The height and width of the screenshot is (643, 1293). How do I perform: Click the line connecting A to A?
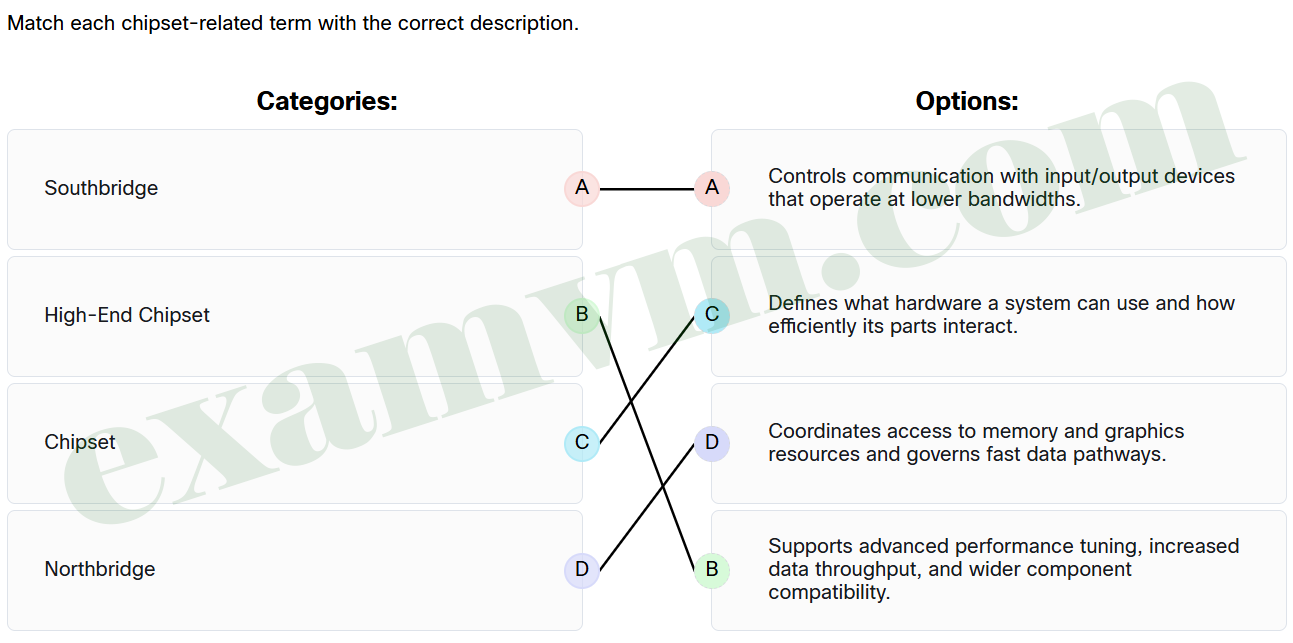pos(647,188)
